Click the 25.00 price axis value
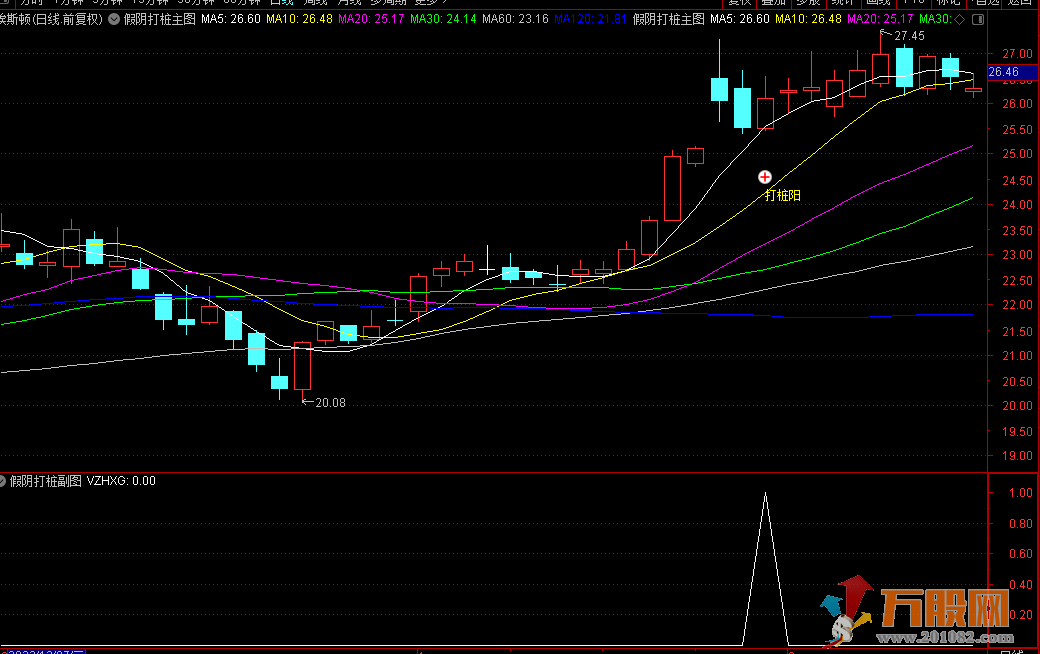The height and width of the screenshot is (654, 1040). tap(1017, 154)
